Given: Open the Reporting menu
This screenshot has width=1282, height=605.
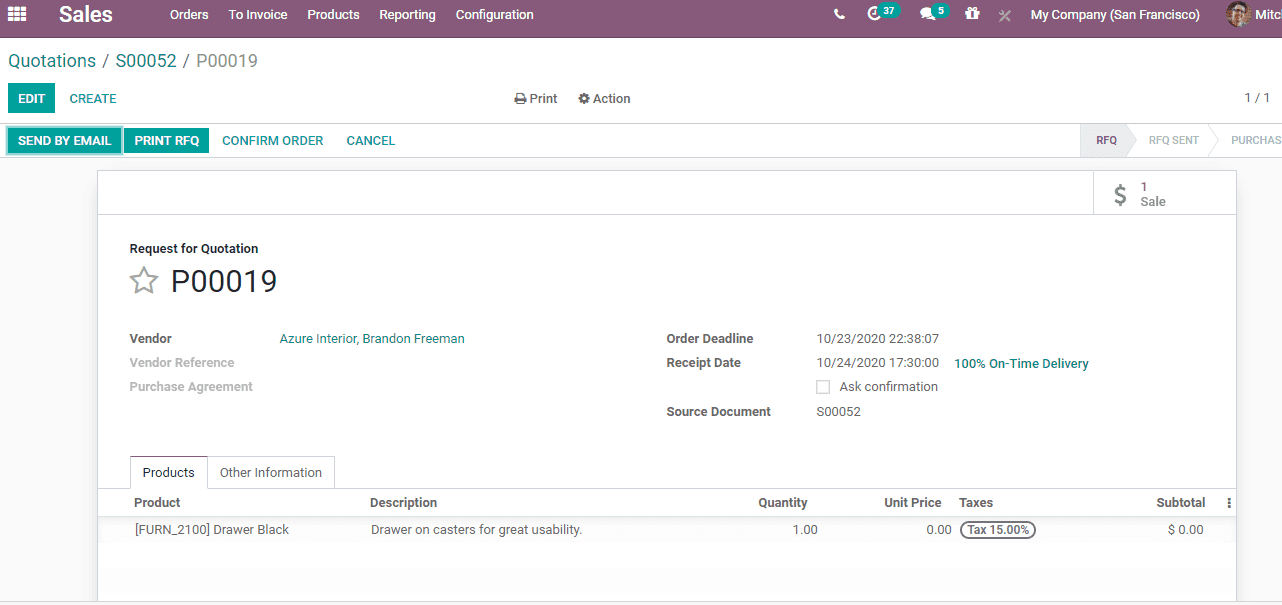Looking at the screenshot, I should pyautogui.click(x=407, y=15).
